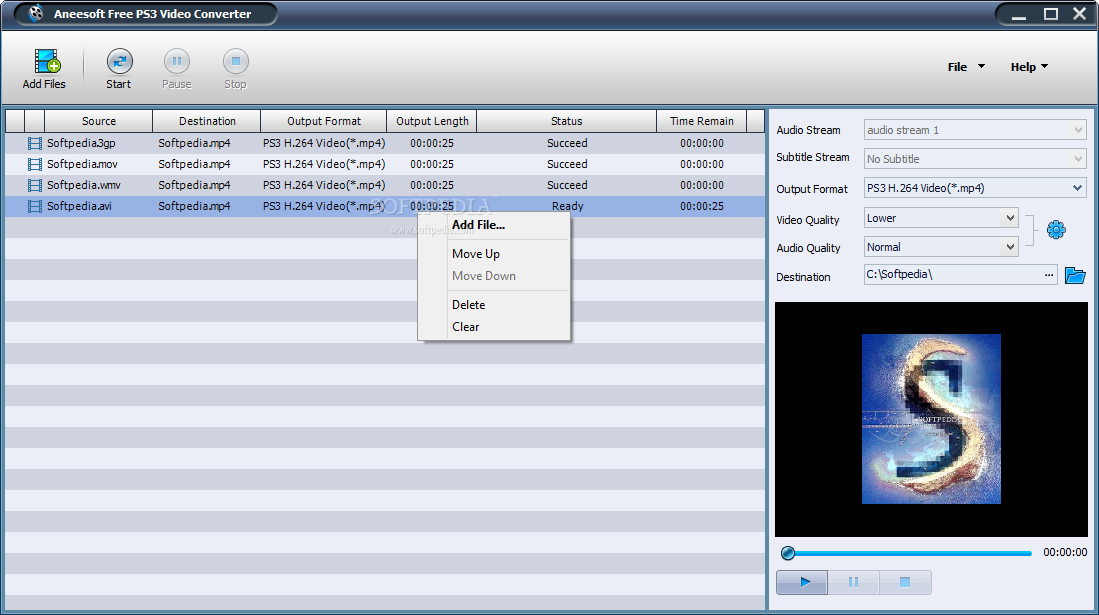Viewport: 1099px width, 615px height.
Task: Sort by the Output Length column header
Action: [432, 121]
